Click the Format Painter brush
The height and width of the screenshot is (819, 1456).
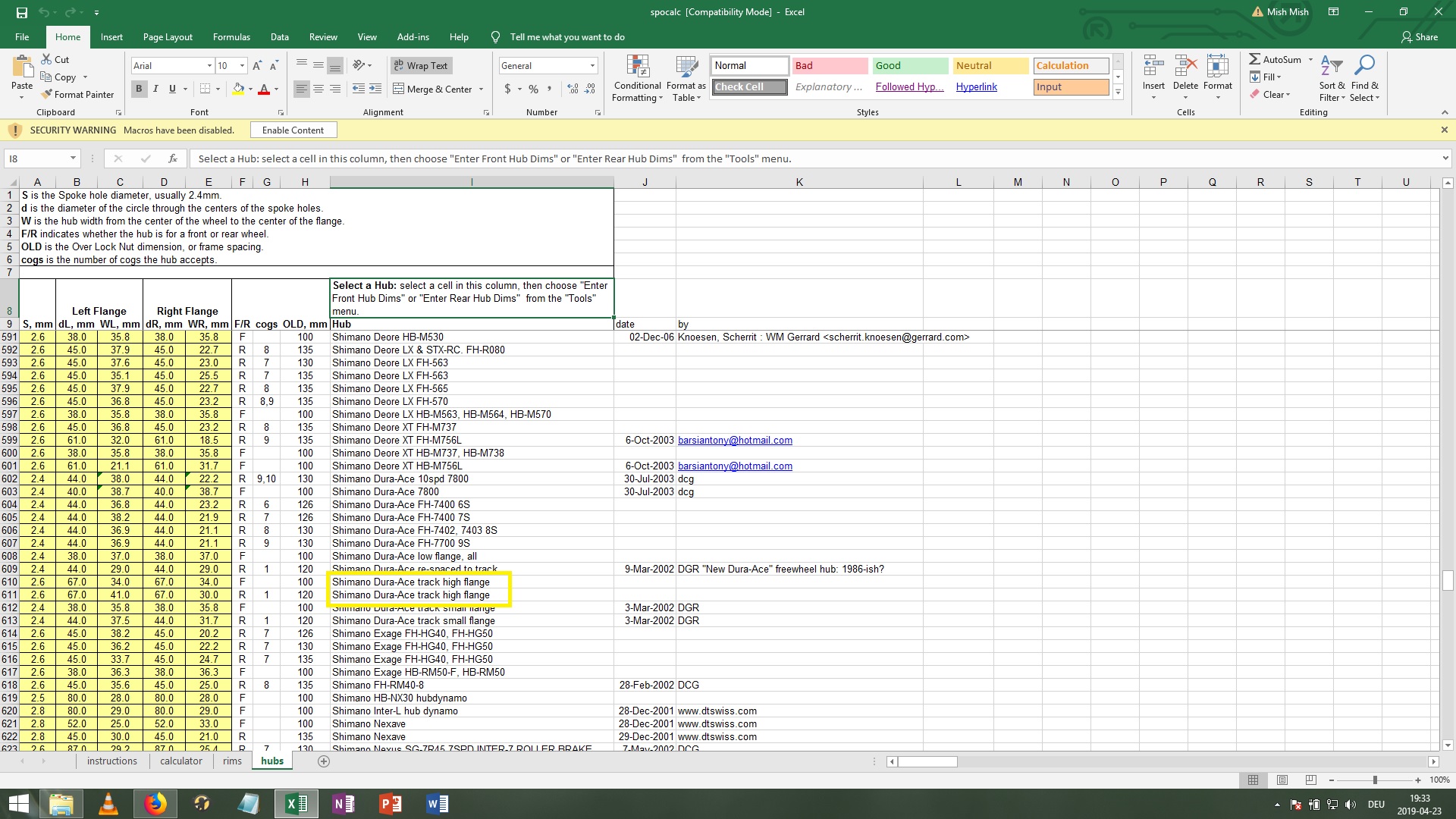(x=47, y=94)
